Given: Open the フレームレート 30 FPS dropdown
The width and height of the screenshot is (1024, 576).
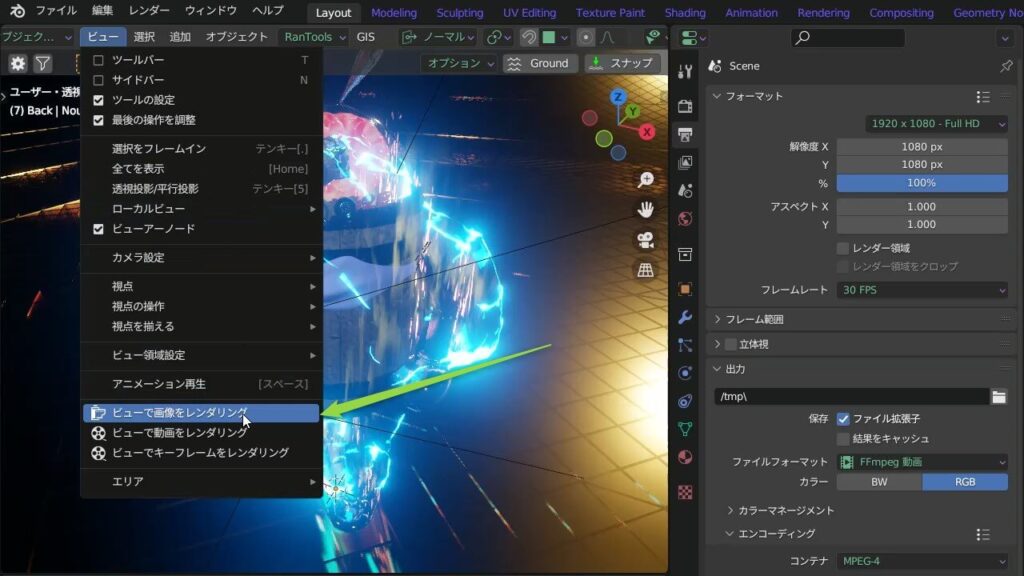Looking at the screenshot, I should (922, 290).
